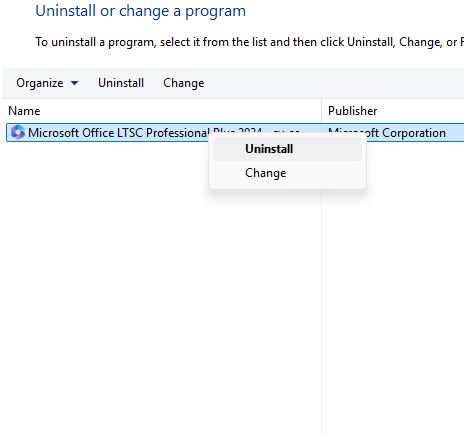This screenshot has width=464, height=437.
Task: Open the Organize dropdown menu
Action: click(x=47, y=83)
